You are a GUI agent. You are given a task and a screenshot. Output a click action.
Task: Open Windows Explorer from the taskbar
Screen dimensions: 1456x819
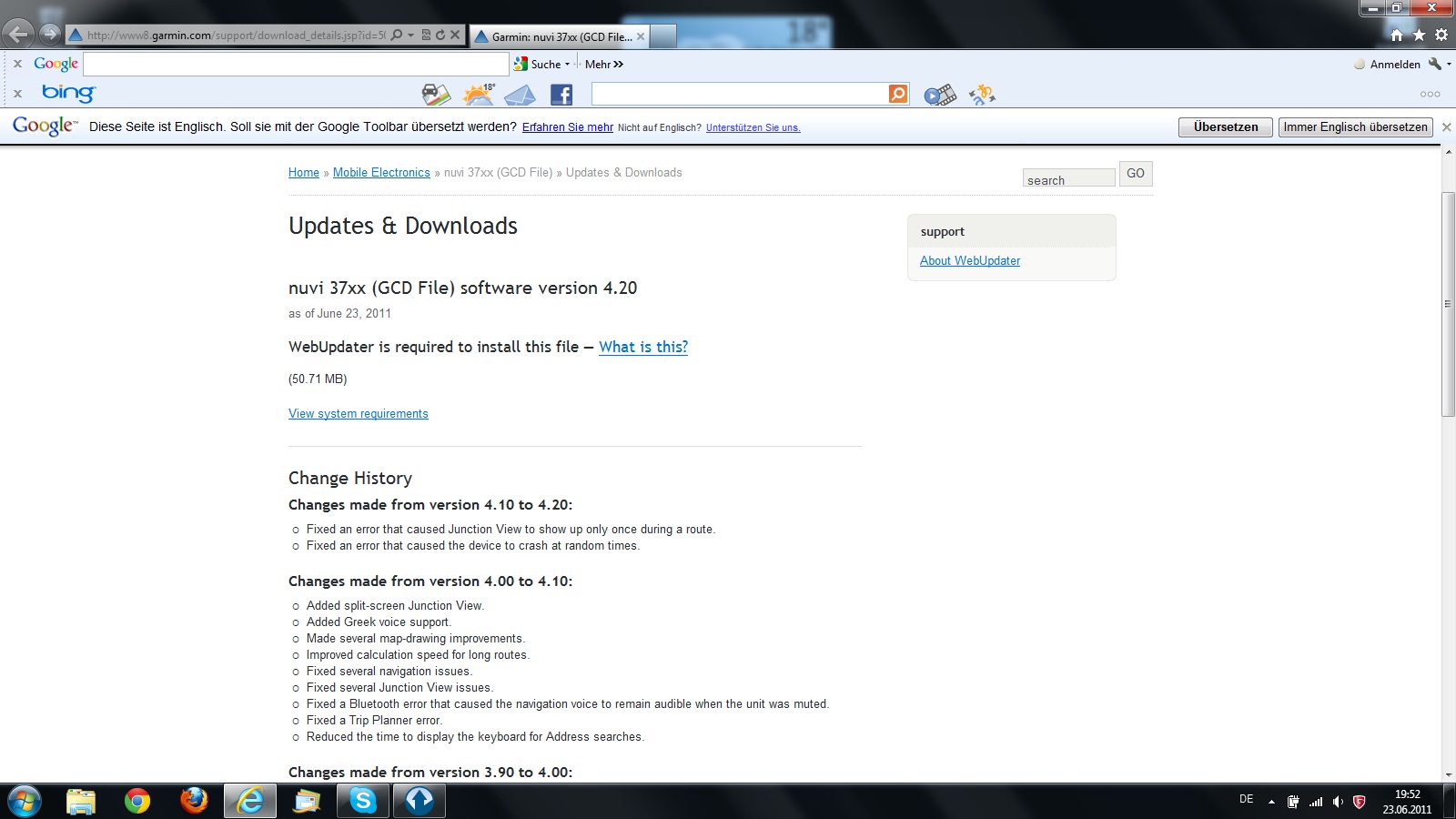pyautogui.click(x=81, y=801)
